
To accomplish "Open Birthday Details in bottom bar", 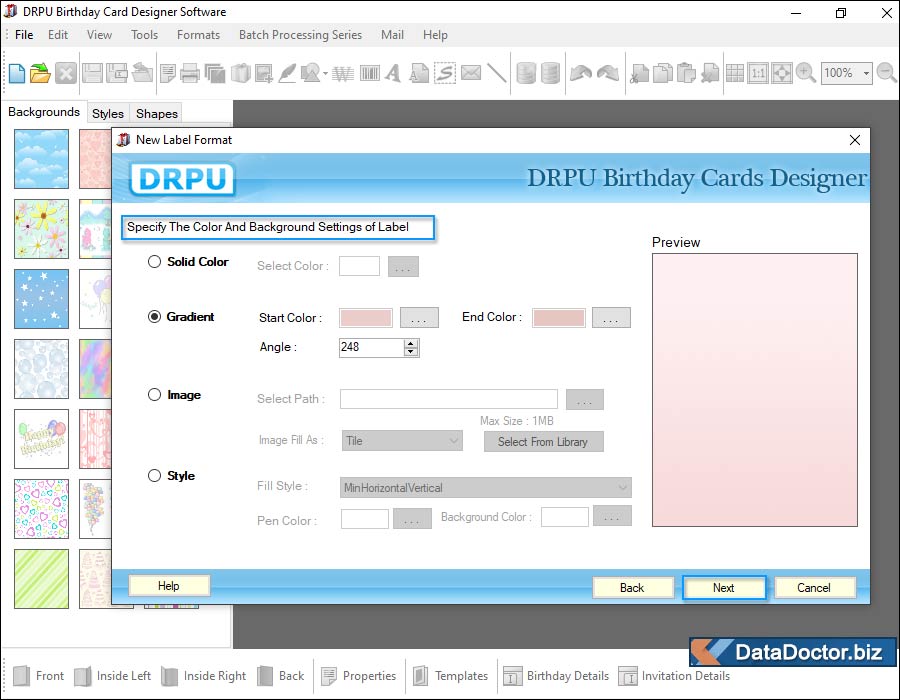I will coord(557,676).
